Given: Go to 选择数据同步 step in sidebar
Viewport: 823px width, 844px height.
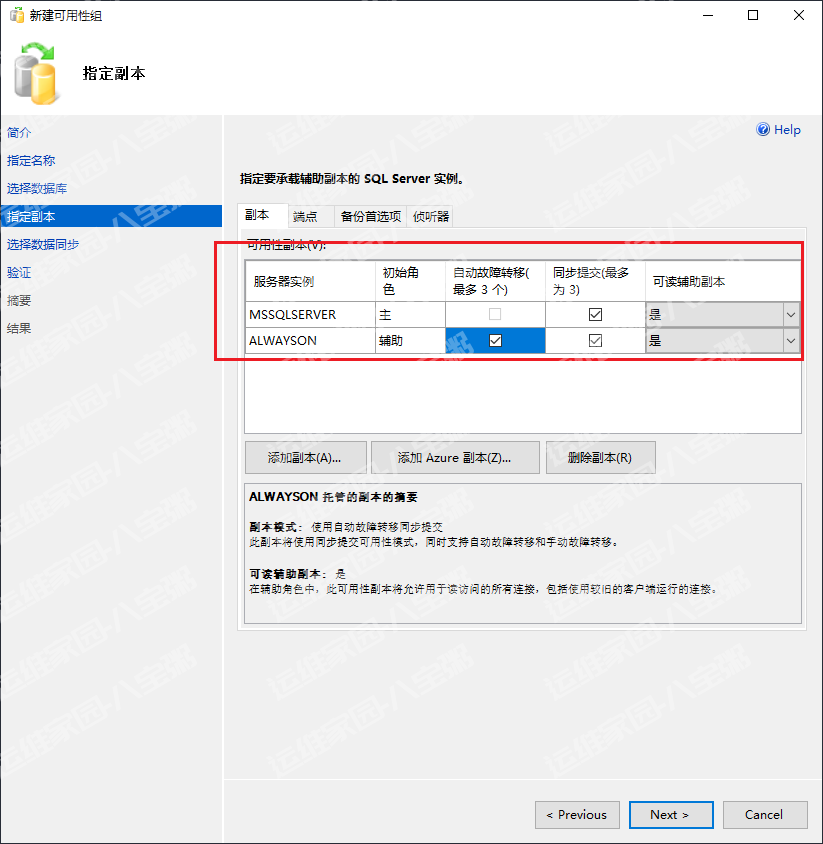Looking at the screenshot, I should (x=43, y=244).
